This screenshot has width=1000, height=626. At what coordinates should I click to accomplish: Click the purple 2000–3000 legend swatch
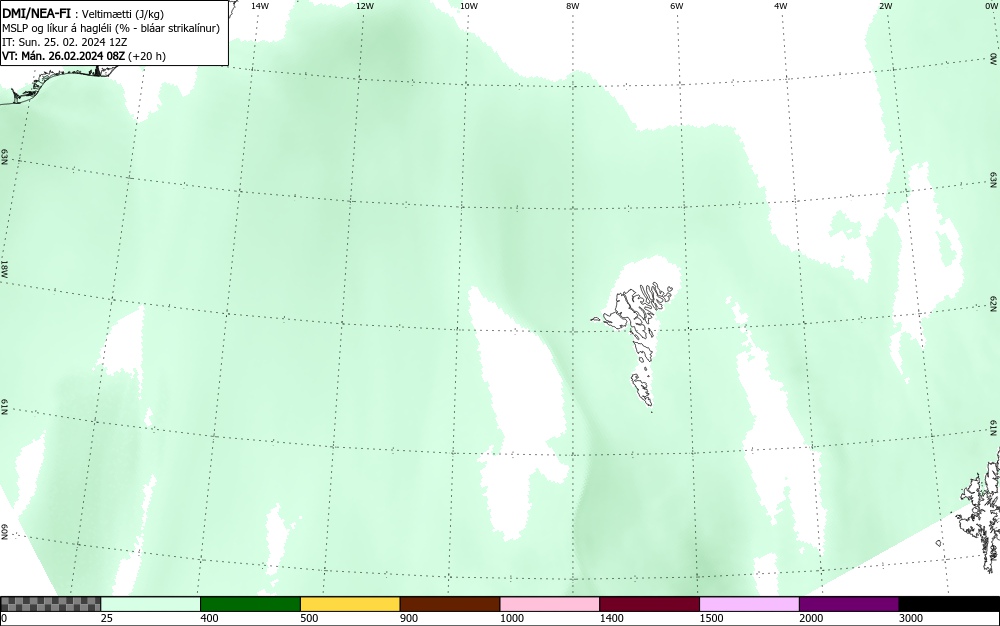click(x=849, y=604)
